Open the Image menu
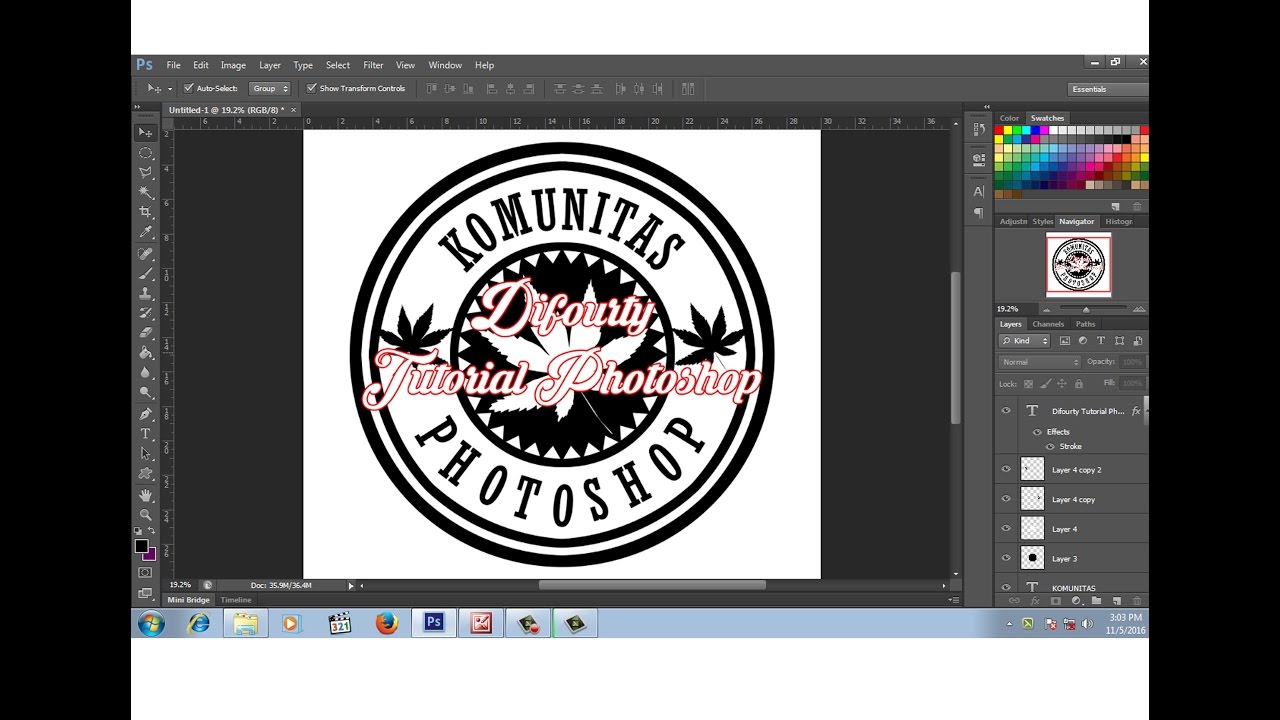Screen dimensions: 1280x720 pyautogui.click(x=233, y=65)
